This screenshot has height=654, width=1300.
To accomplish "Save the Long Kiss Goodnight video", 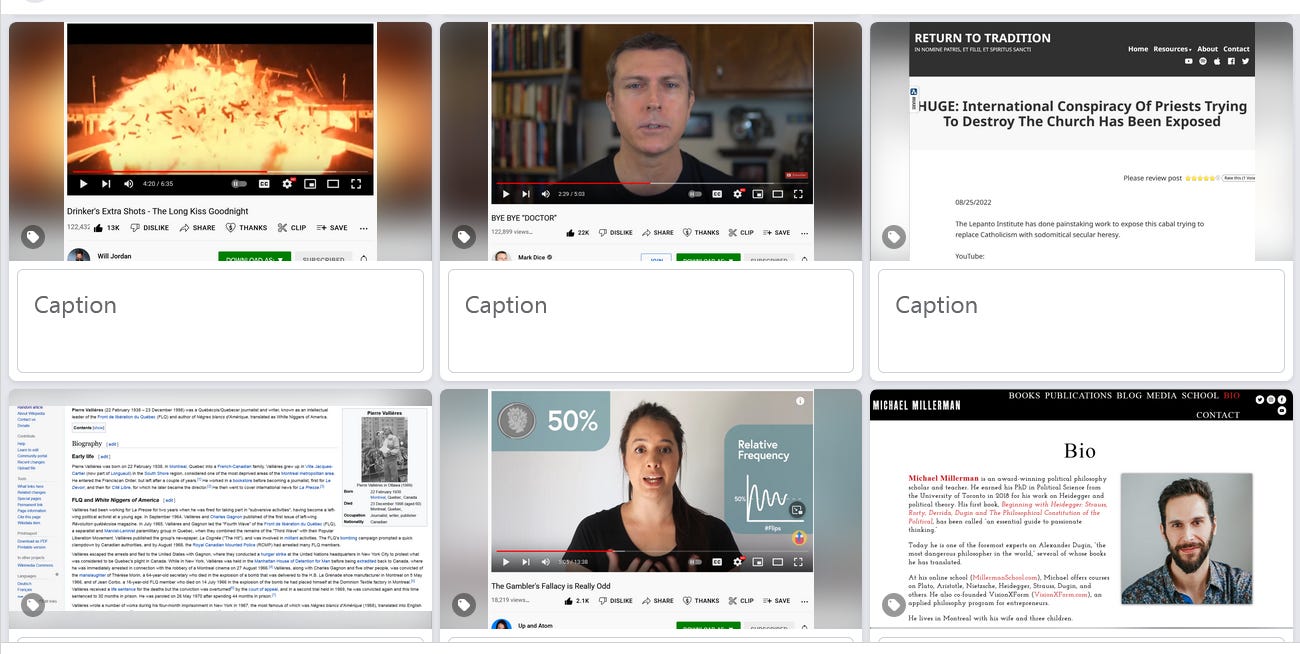I will 332,228.
